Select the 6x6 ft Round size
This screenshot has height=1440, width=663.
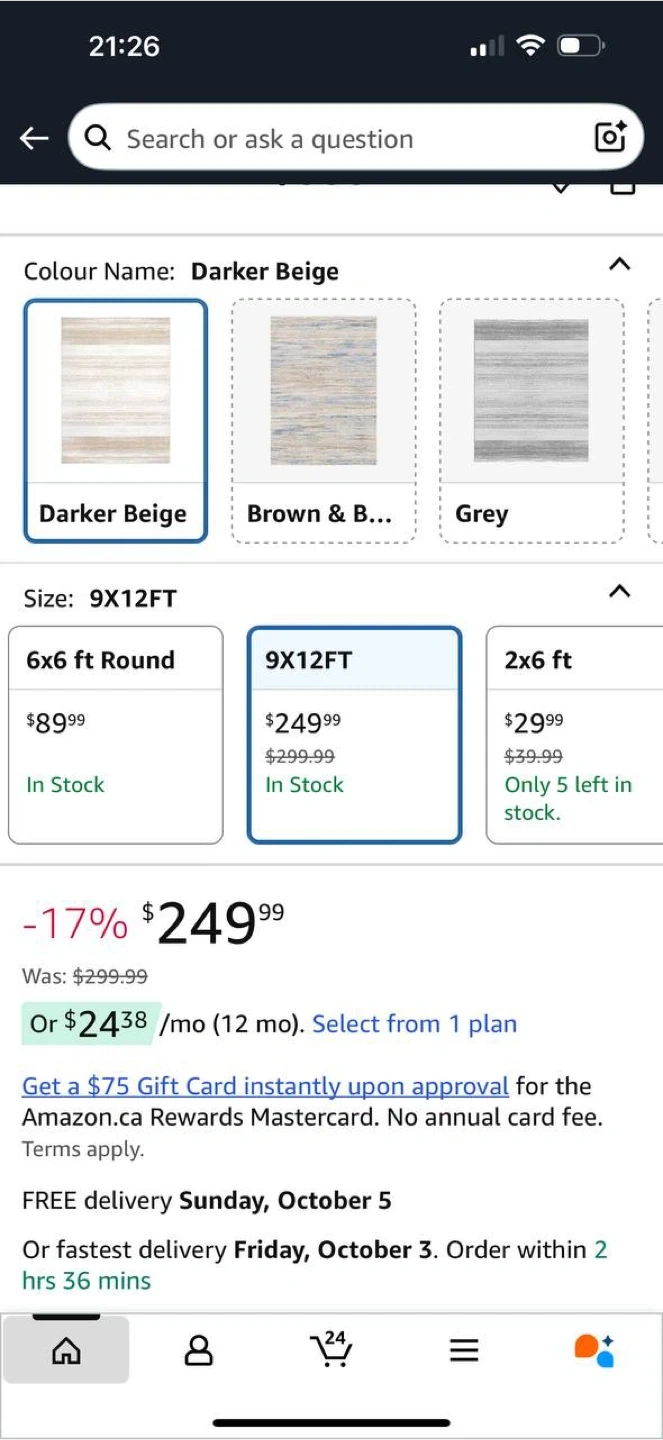116,735
